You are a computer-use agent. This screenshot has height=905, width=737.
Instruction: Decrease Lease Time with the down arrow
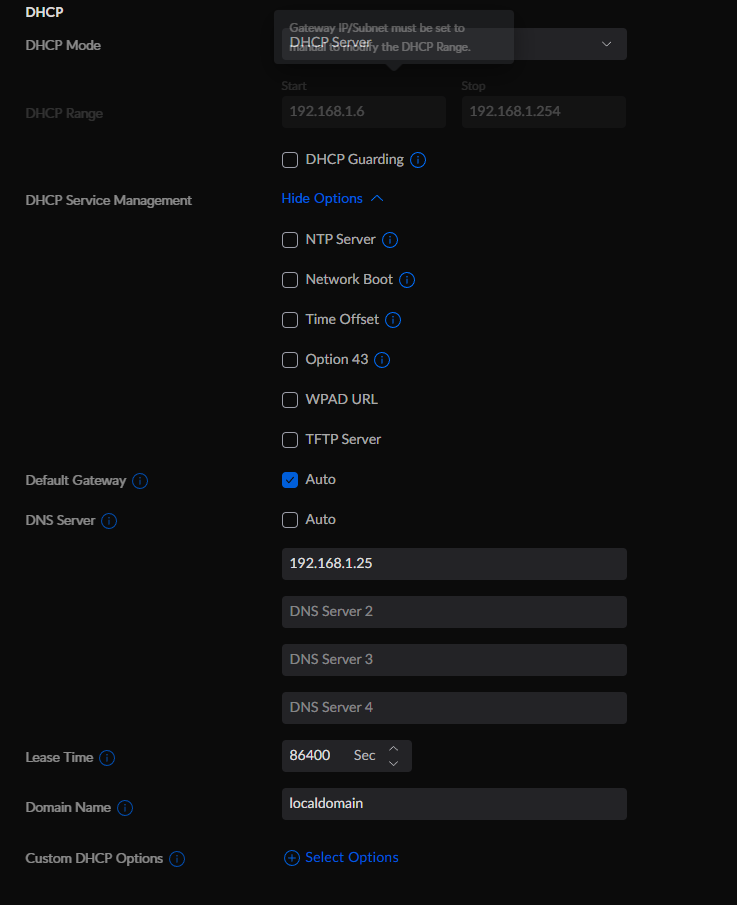pyautogui.click(x=394, y=763)
